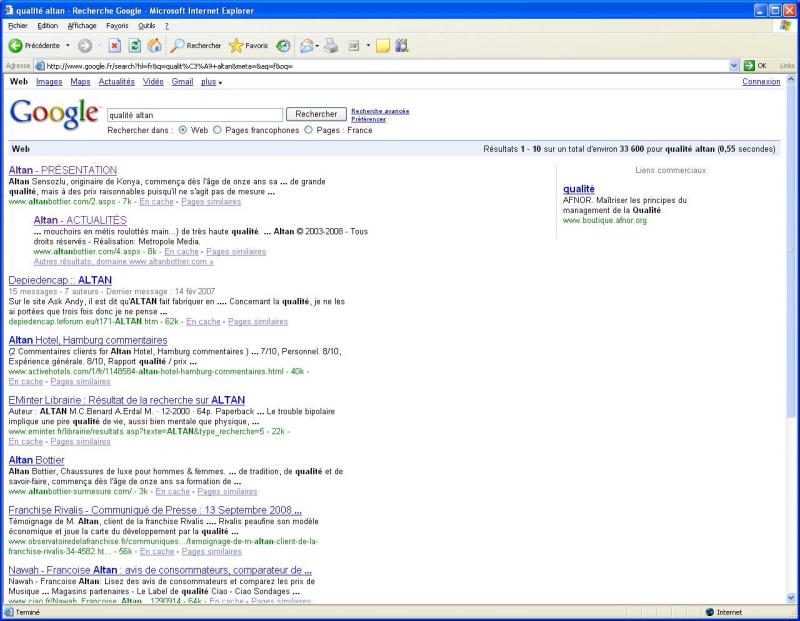Open result Altan - PRÉSENTATION
The height and width of the screenshot is (621, 800).
63,170
